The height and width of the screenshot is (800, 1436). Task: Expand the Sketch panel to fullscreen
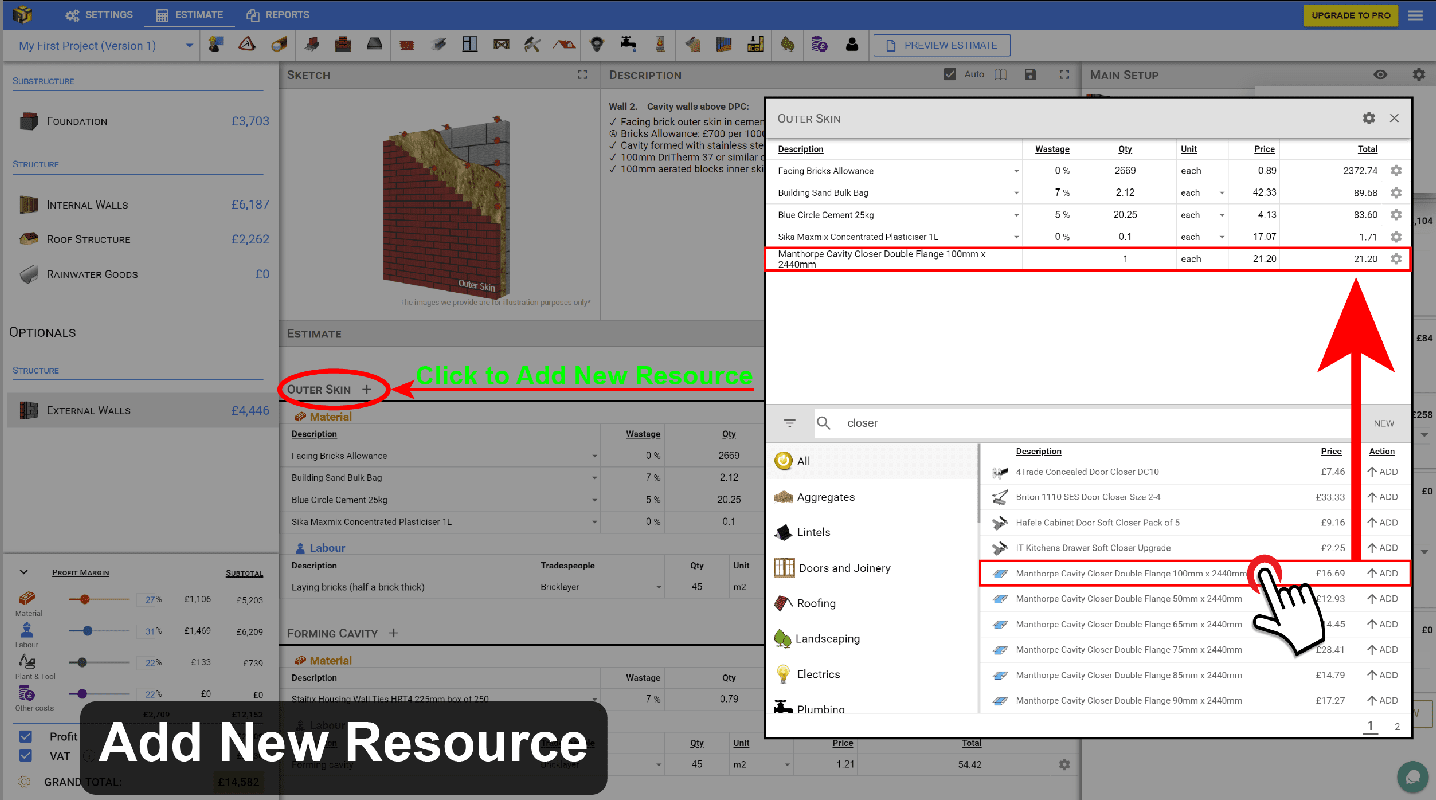click(x=583, y=75)
